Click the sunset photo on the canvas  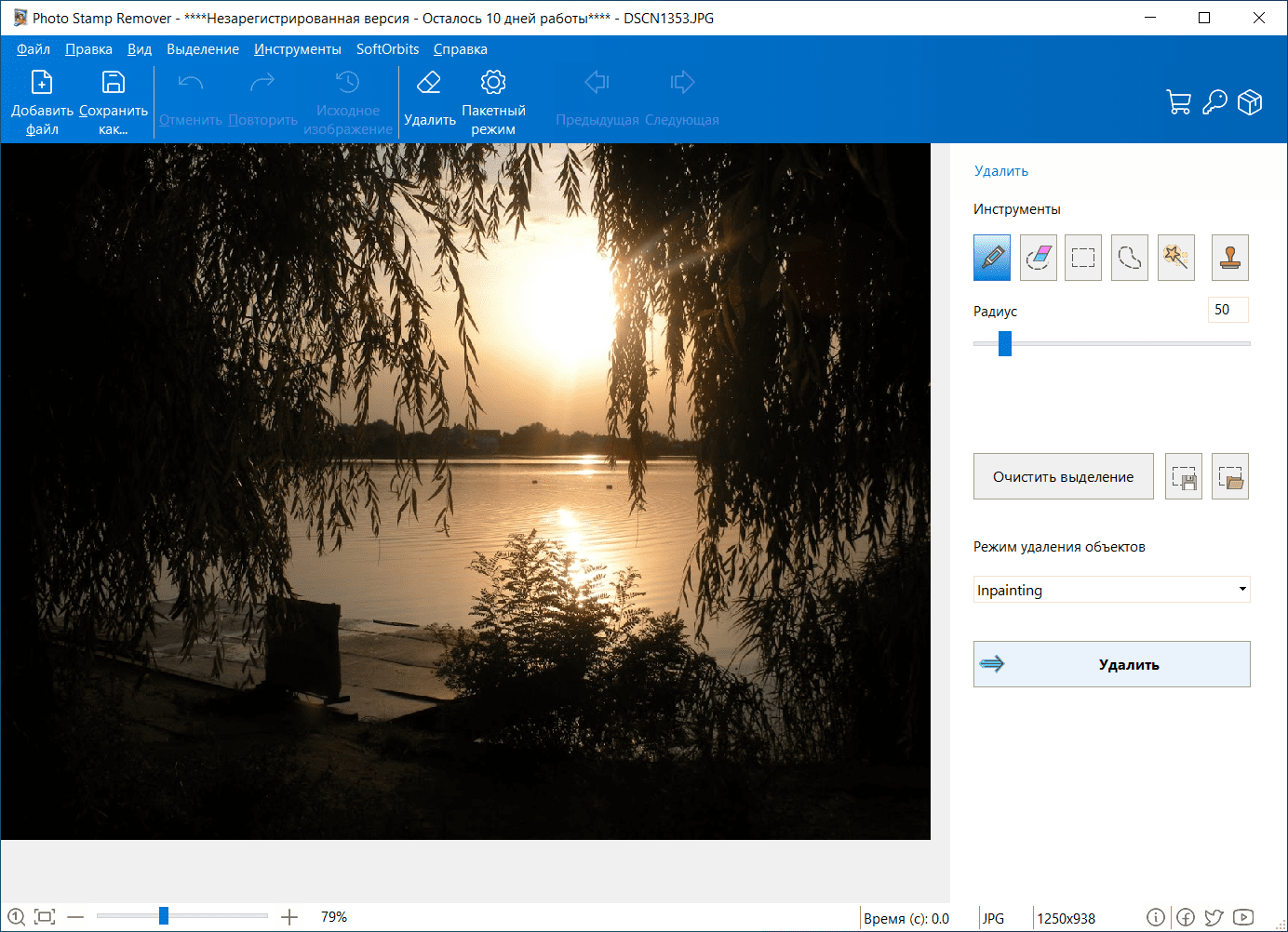click(465, 491)
